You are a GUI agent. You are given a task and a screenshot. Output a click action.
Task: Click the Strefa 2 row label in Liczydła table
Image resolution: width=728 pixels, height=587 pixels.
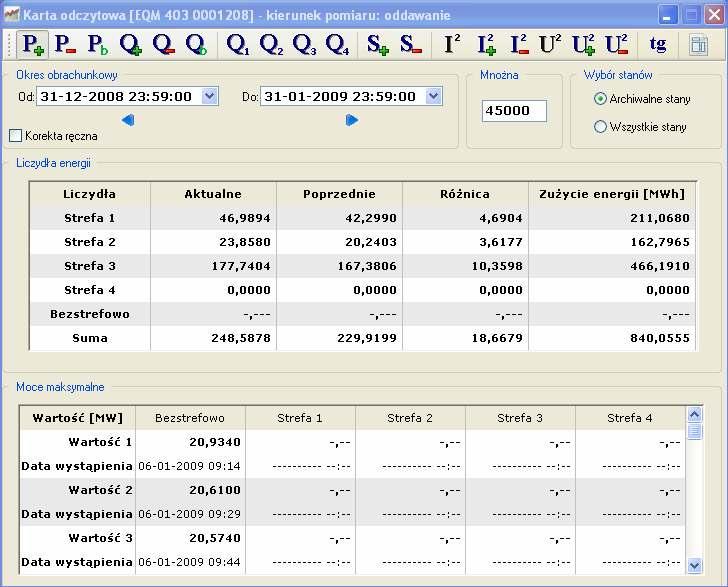(90, 242)
